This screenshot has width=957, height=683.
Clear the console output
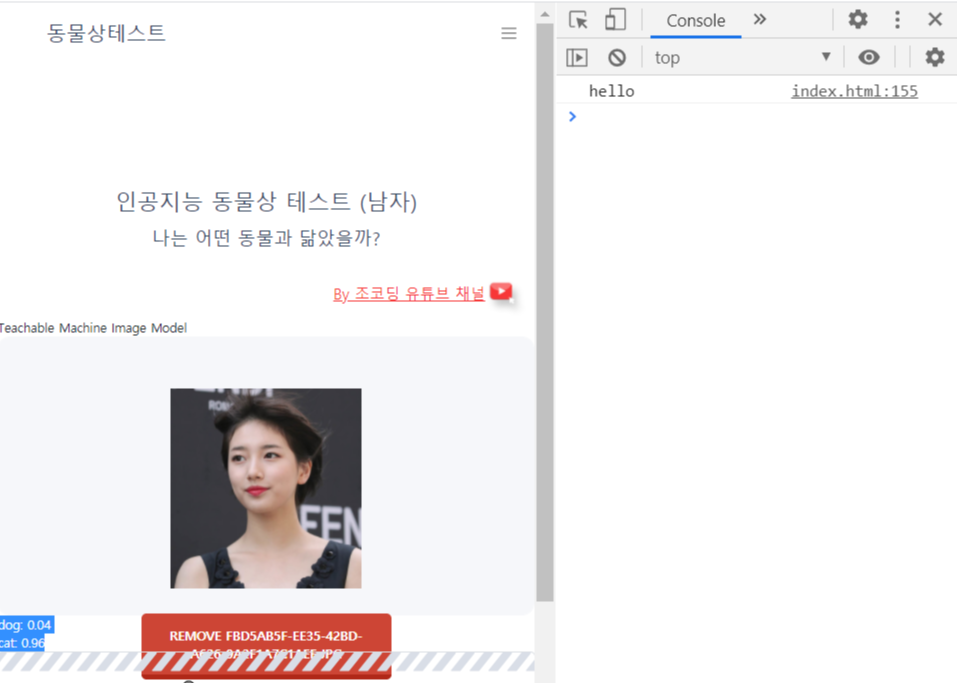click(616, 57)
